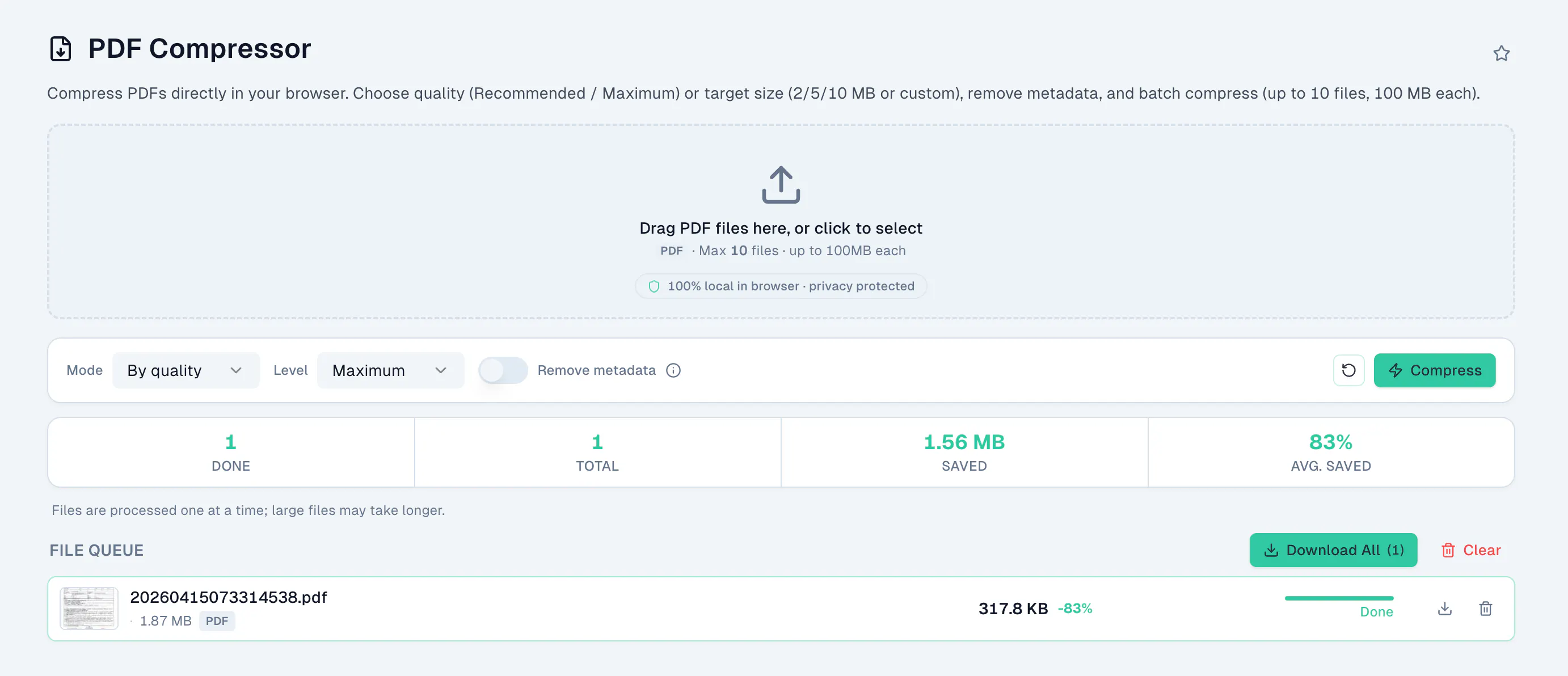This screenshot has width=1568, height=676.
Task: Open the Mode dropdown By quality
Action: pyautogui.click(x=186, y=370)
